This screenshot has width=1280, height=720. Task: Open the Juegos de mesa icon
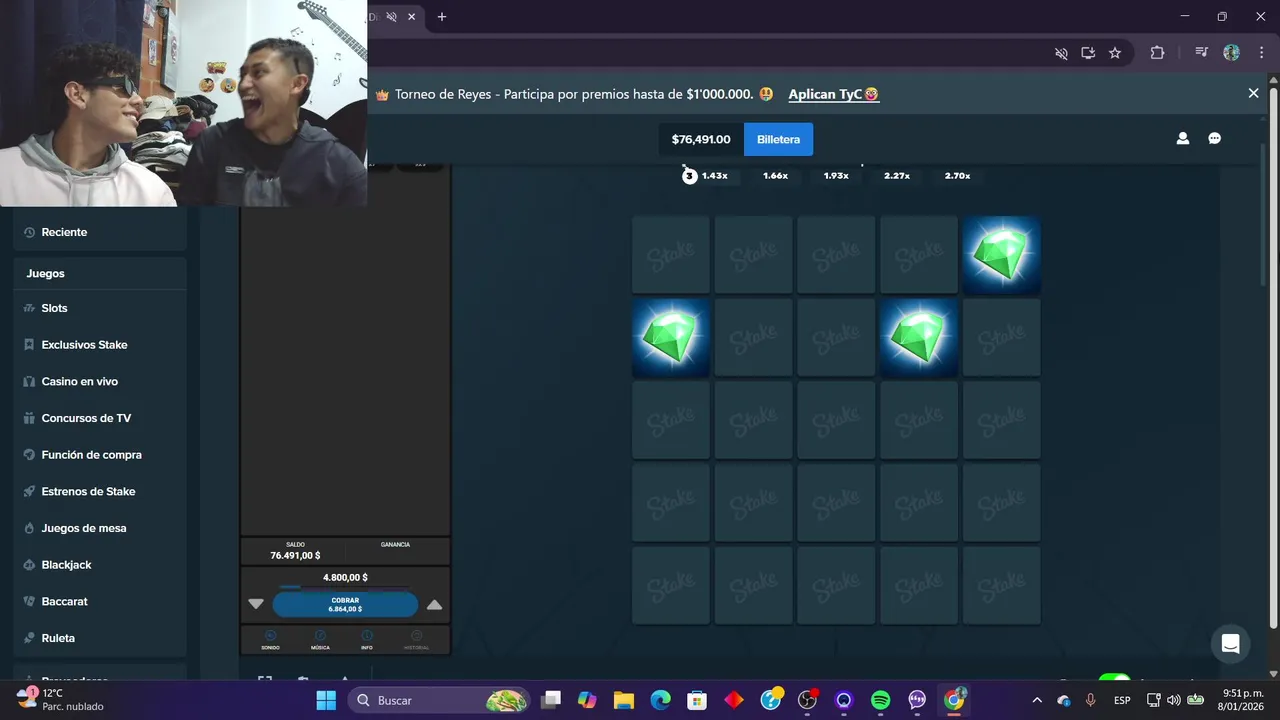(x=29, y=528)
